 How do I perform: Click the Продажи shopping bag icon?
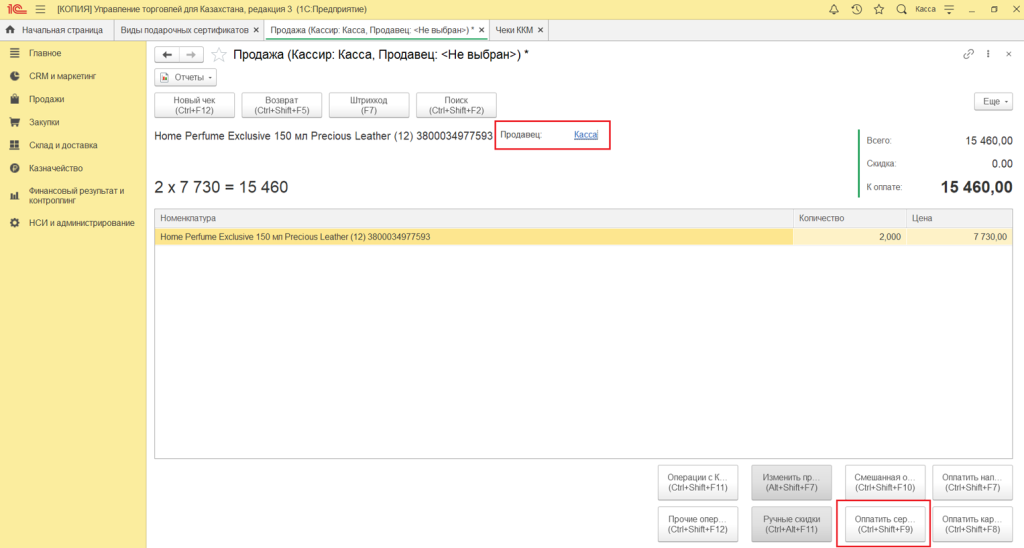(x=14, y=99)
